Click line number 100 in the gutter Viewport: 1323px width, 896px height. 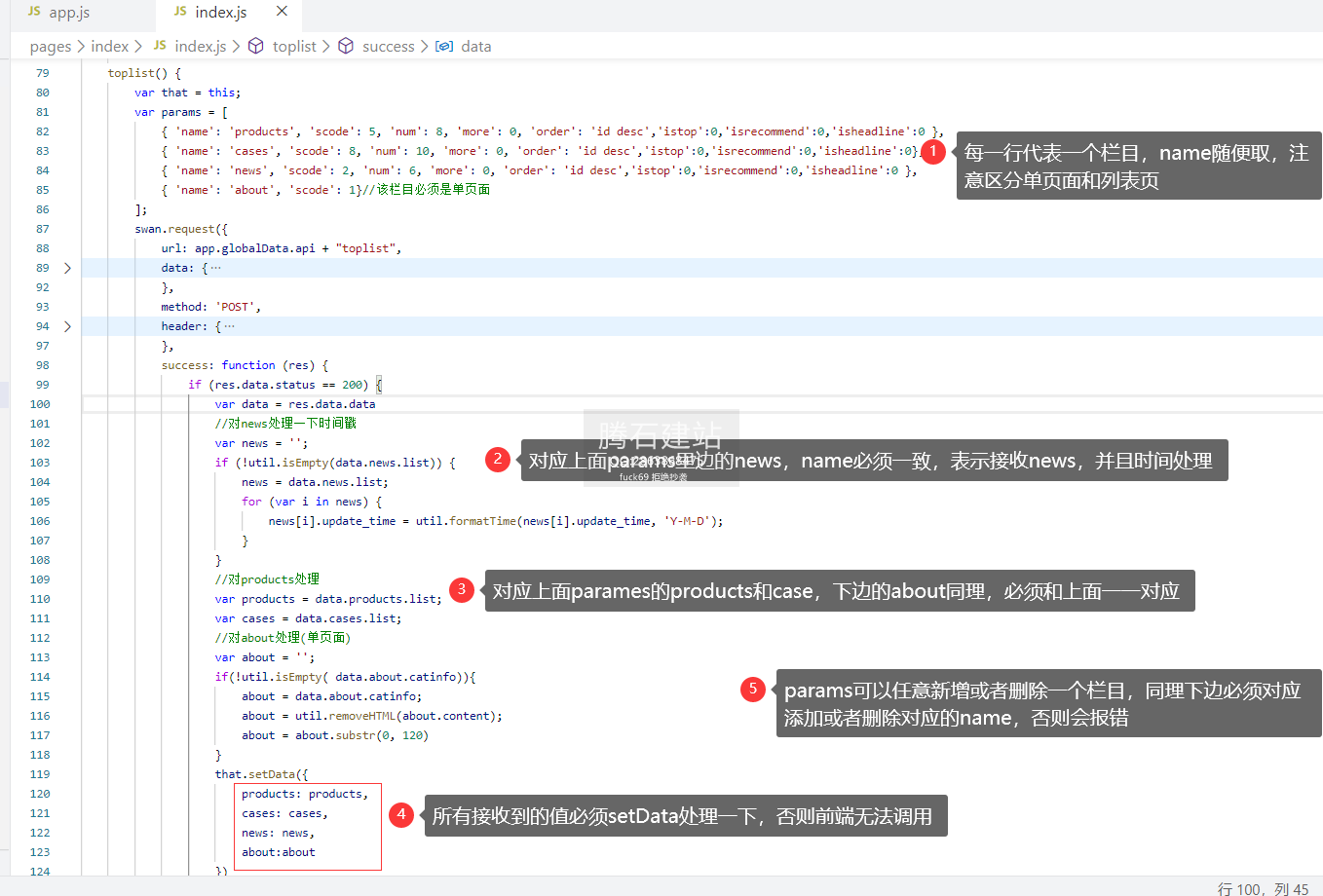(40, 404)
